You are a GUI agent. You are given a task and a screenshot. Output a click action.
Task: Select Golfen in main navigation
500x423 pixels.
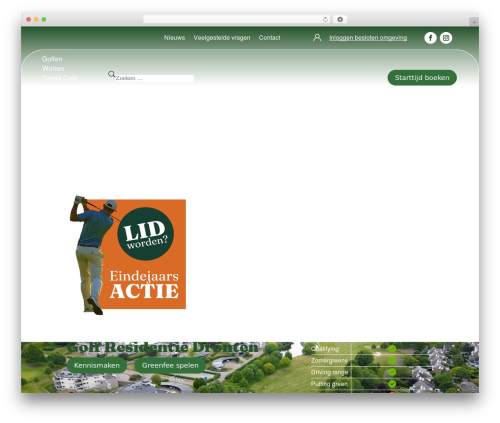[x=52, y=59]
